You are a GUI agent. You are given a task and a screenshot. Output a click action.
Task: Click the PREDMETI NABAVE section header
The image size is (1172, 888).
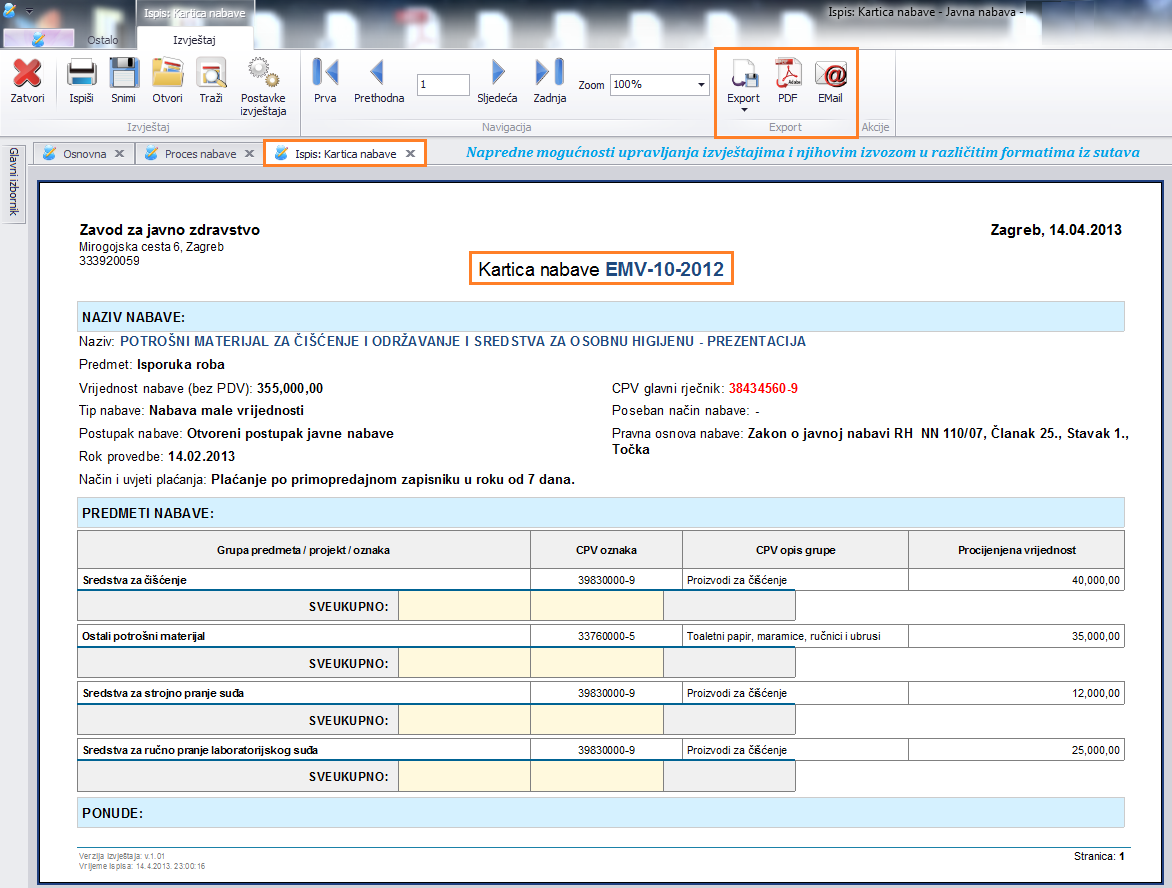[601, 513]
